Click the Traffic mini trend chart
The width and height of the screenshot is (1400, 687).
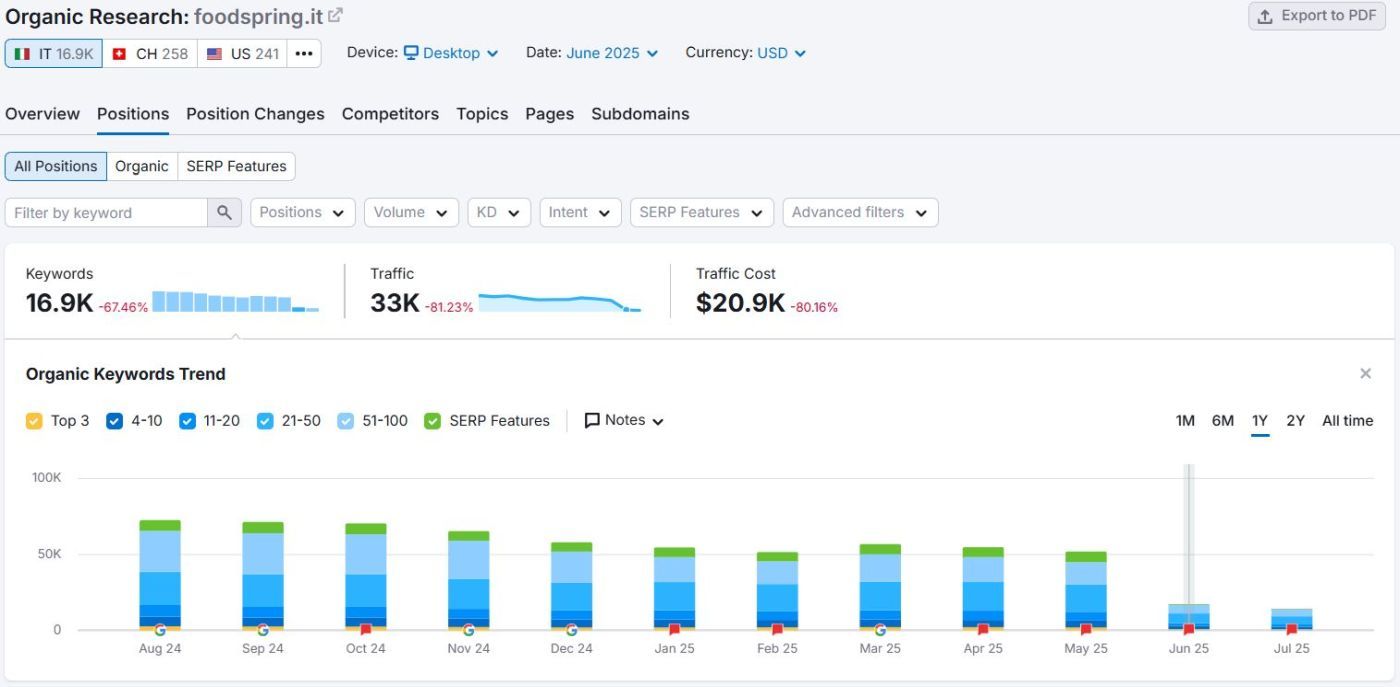point(560,302)
